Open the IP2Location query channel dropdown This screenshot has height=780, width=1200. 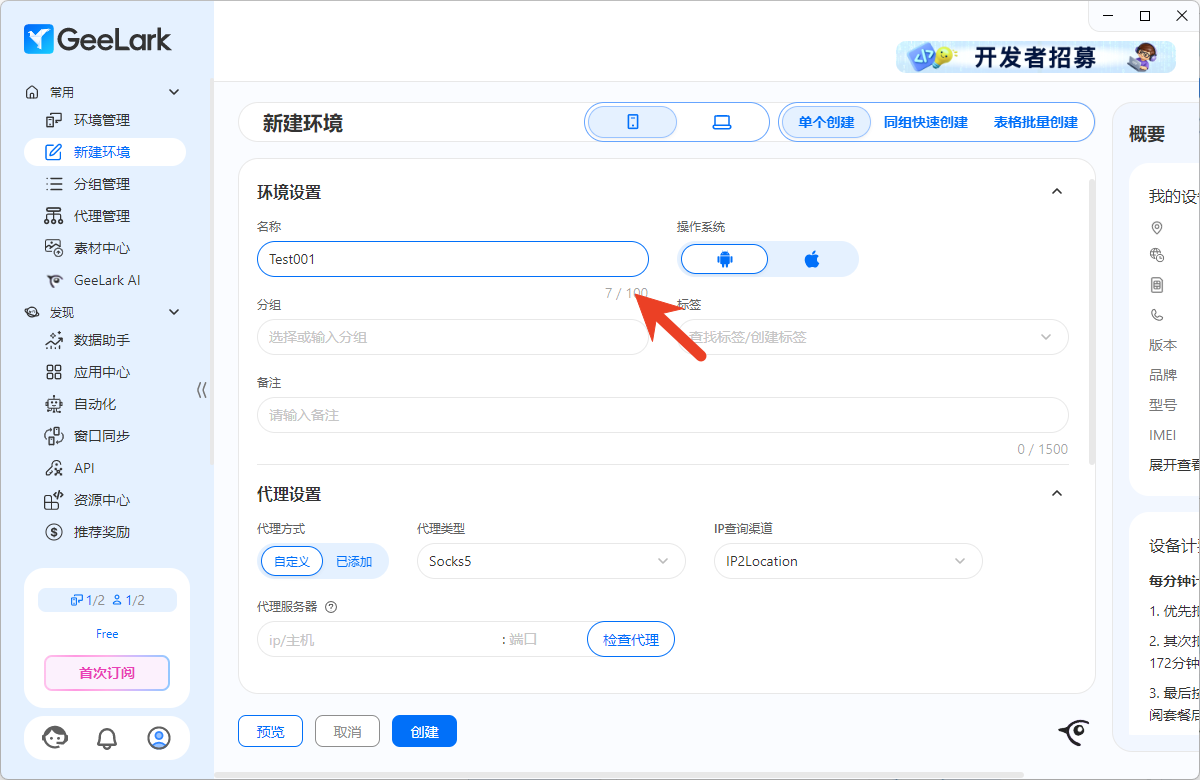848,561
